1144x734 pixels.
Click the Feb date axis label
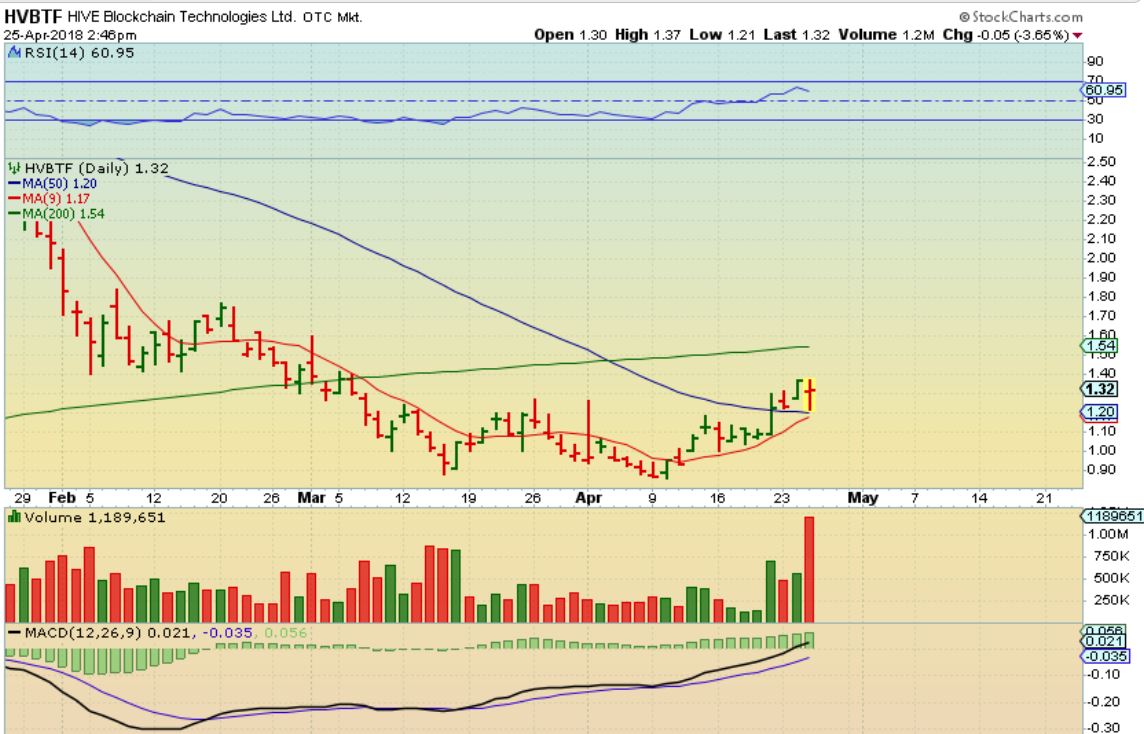(x=62, y=498)
